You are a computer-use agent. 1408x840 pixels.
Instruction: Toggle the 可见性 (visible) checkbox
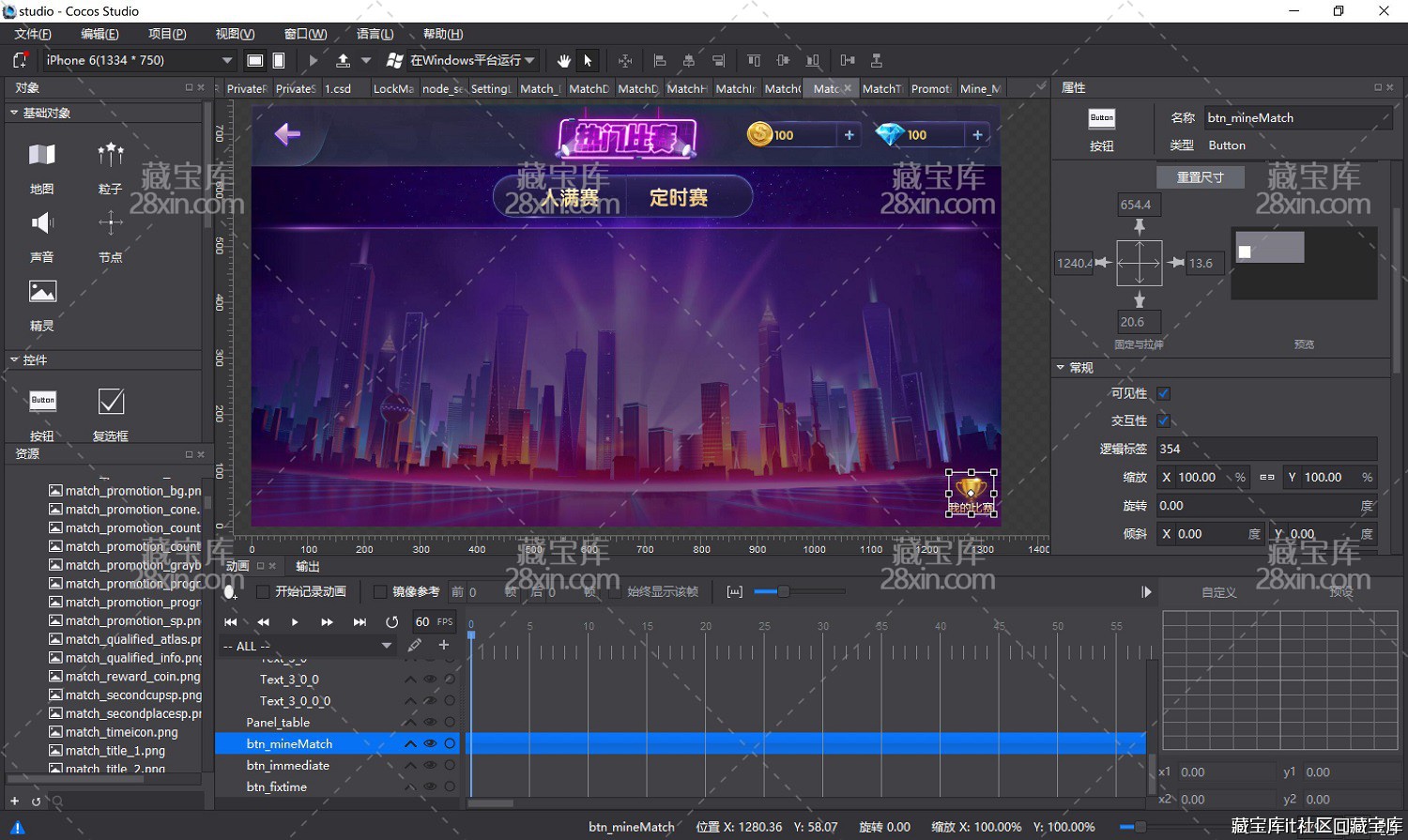tap(1164, 393)
